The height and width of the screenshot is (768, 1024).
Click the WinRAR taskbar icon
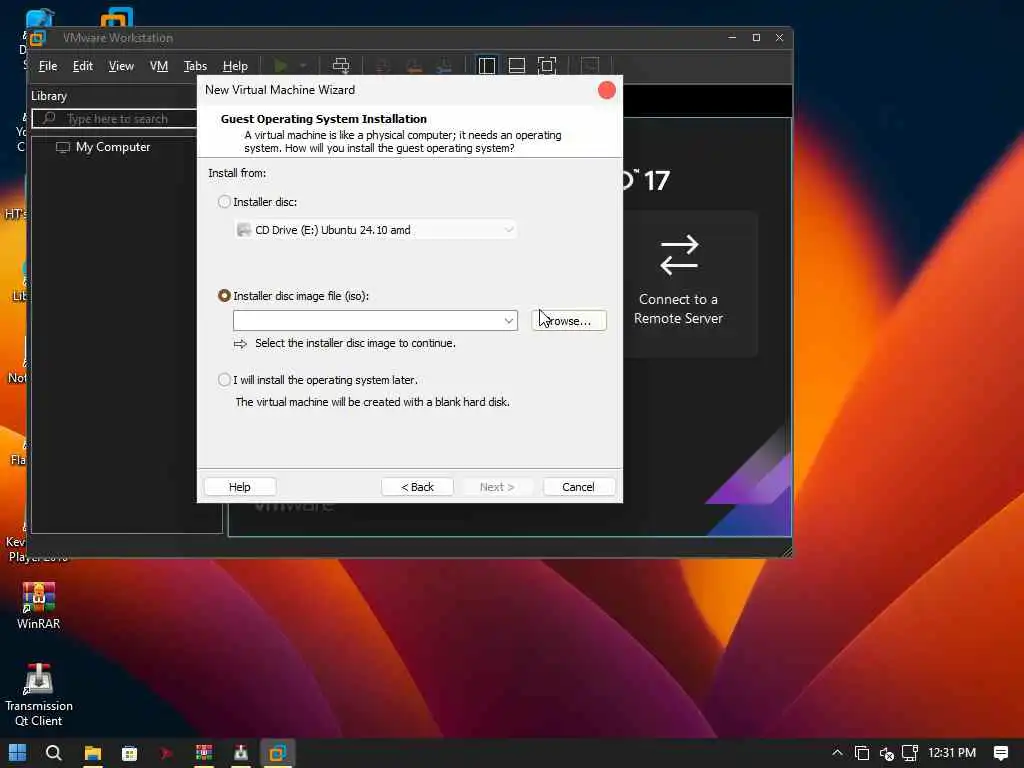coord(204,753)
